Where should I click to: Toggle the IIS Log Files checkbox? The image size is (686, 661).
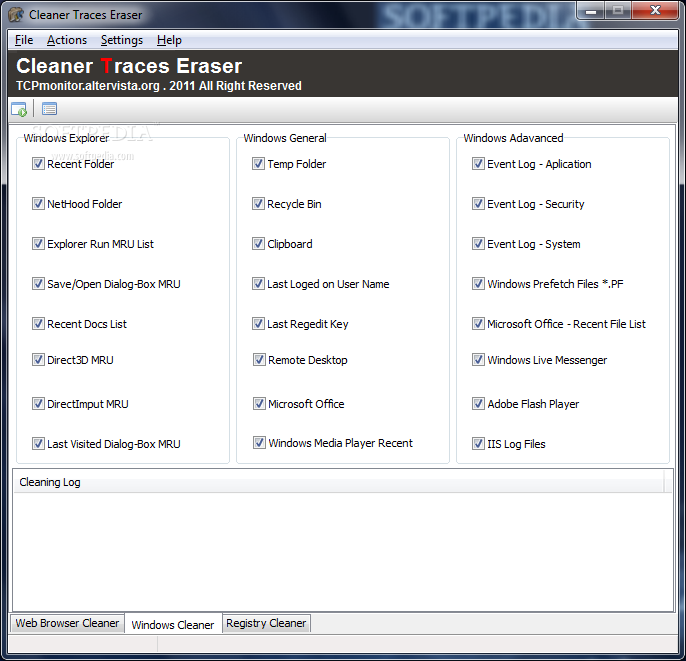coord(478,444)
